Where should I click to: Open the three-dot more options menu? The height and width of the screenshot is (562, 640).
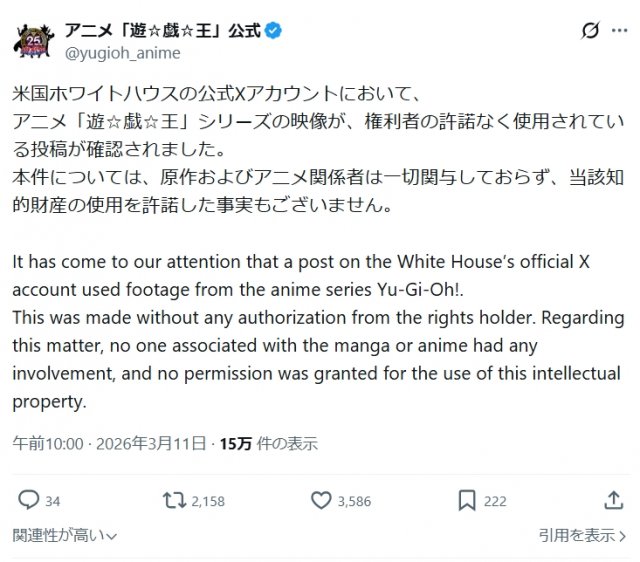(x=619, y=32)
